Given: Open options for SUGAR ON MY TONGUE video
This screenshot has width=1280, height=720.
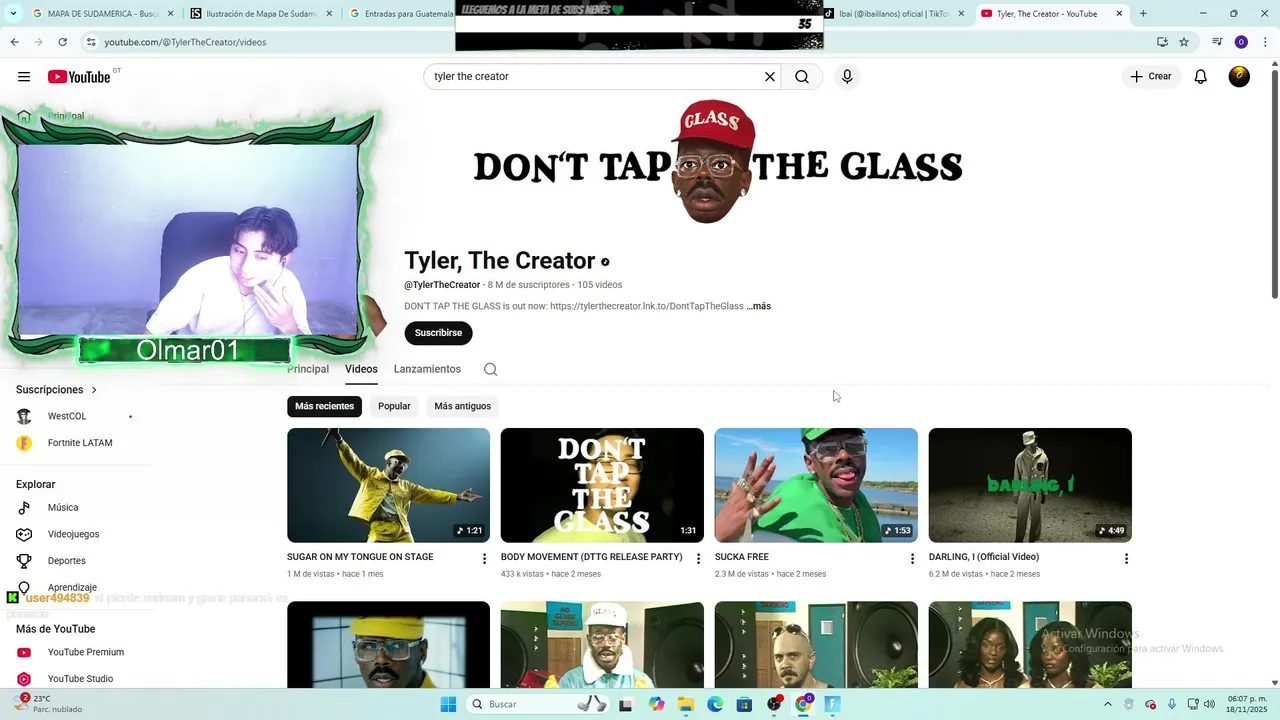Looking at the screenshot, I should (484, 559).
